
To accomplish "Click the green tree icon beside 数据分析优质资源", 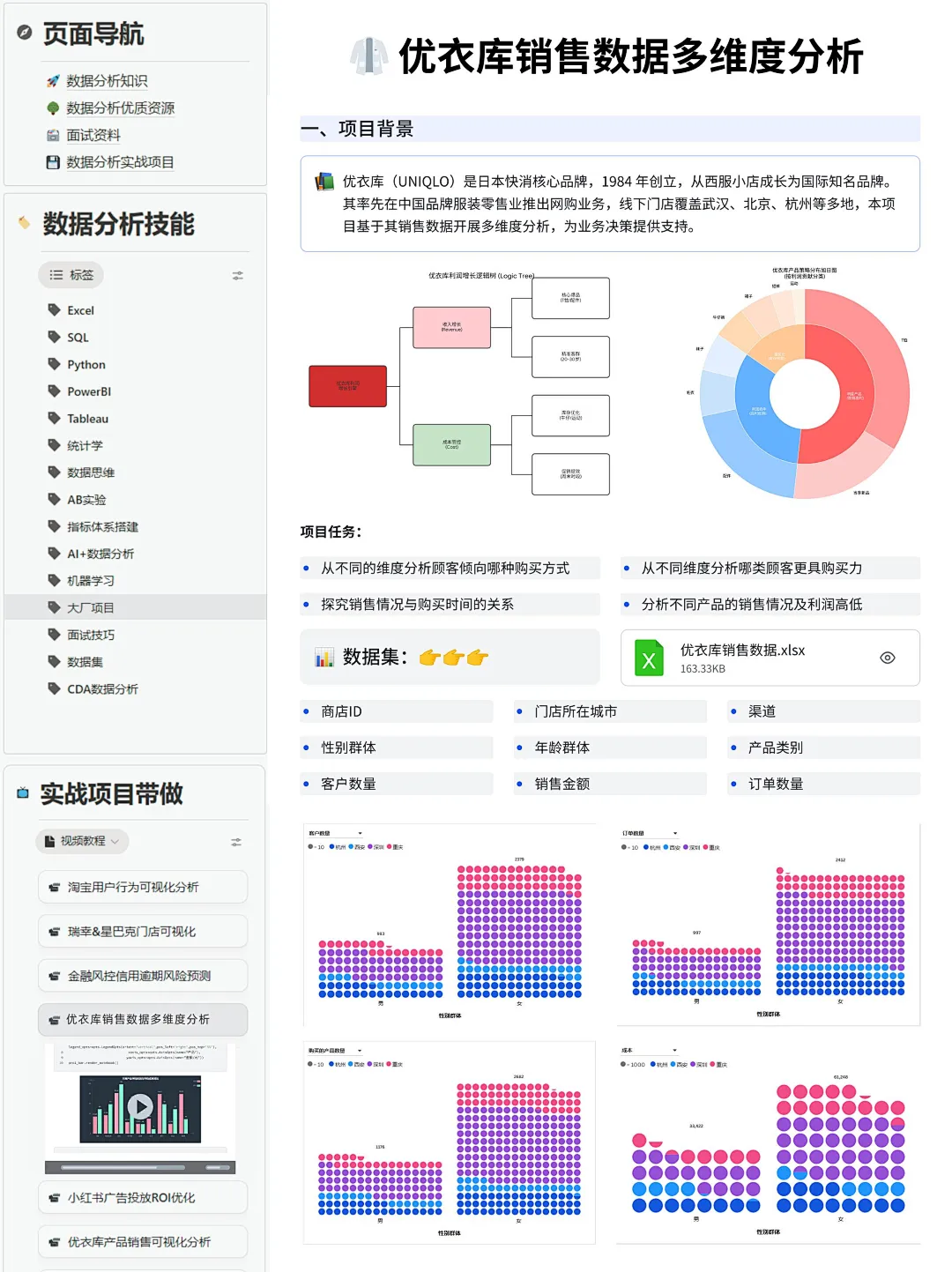I will pyautogui.click(x=53, y=108).
